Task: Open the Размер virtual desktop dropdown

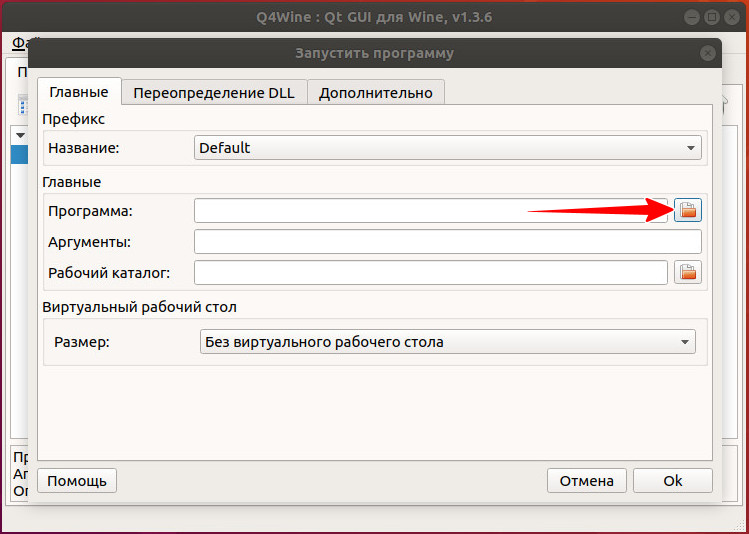Action: point(448,342)
